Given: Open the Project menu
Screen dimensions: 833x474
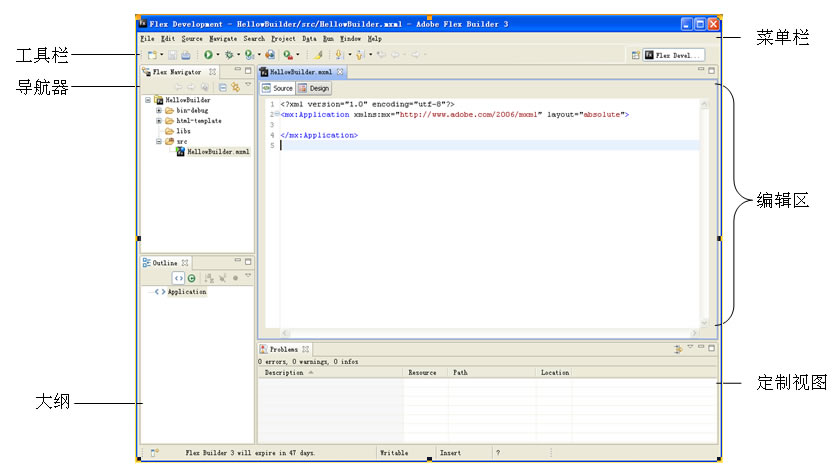Looking at the screenshot, I should point(283,39).
